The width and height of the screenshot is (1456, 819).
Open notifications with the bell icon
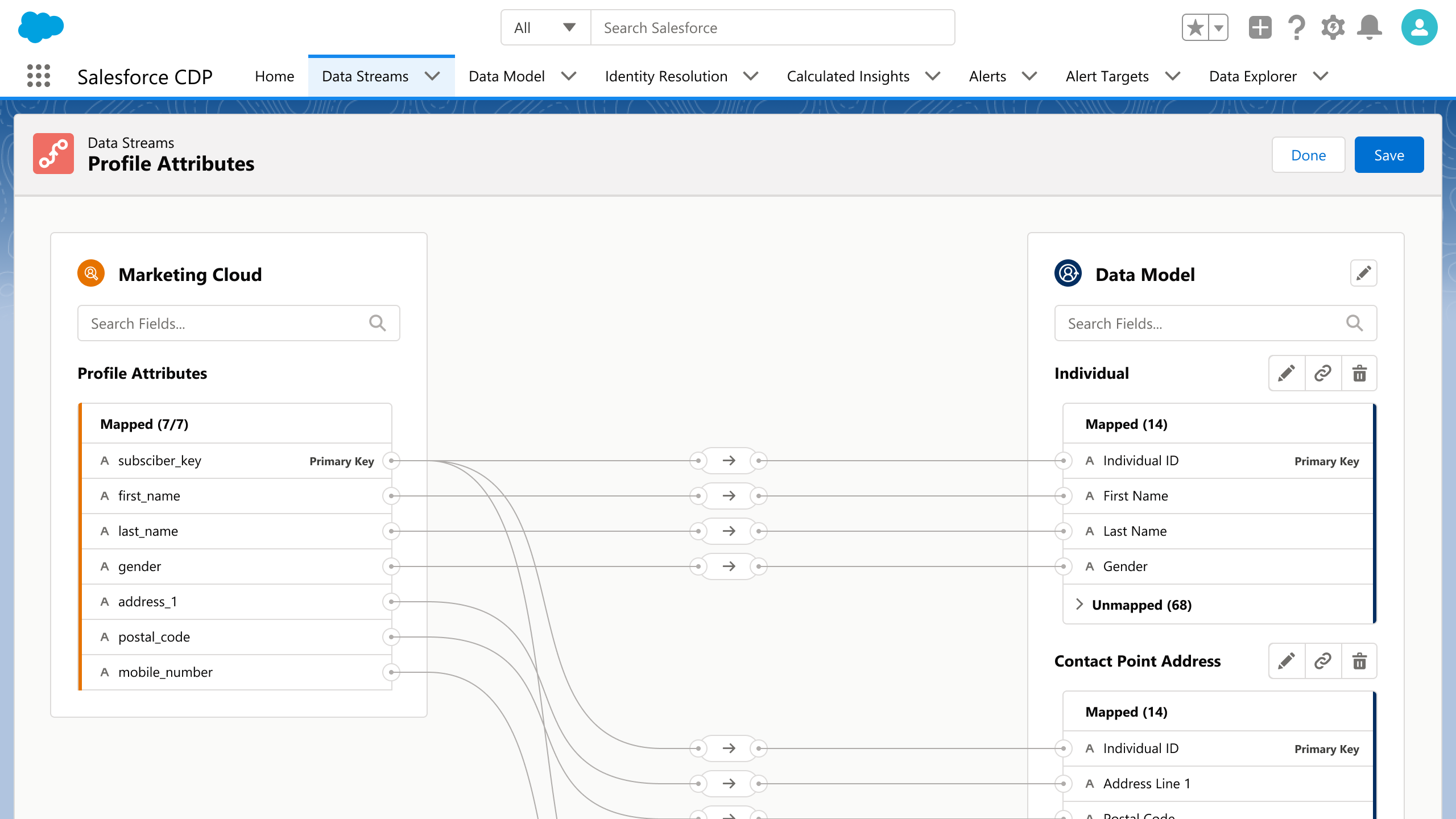pyautogui.click(x=1369, y=27)
